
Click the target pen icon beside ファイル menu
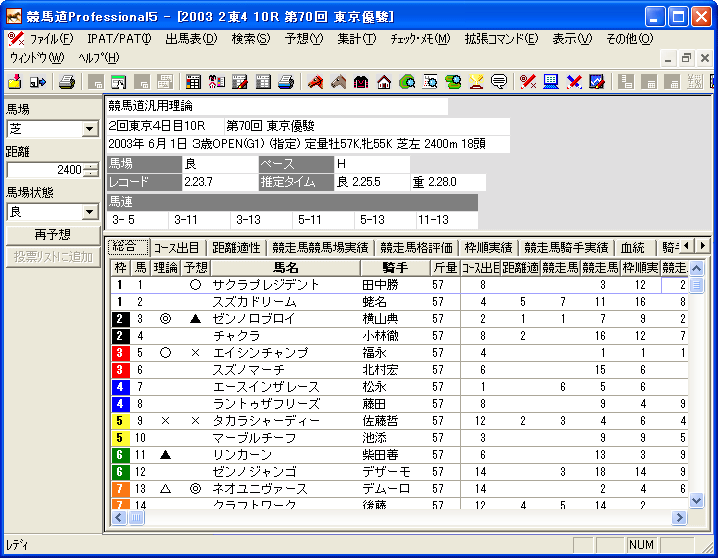point(16,39)
